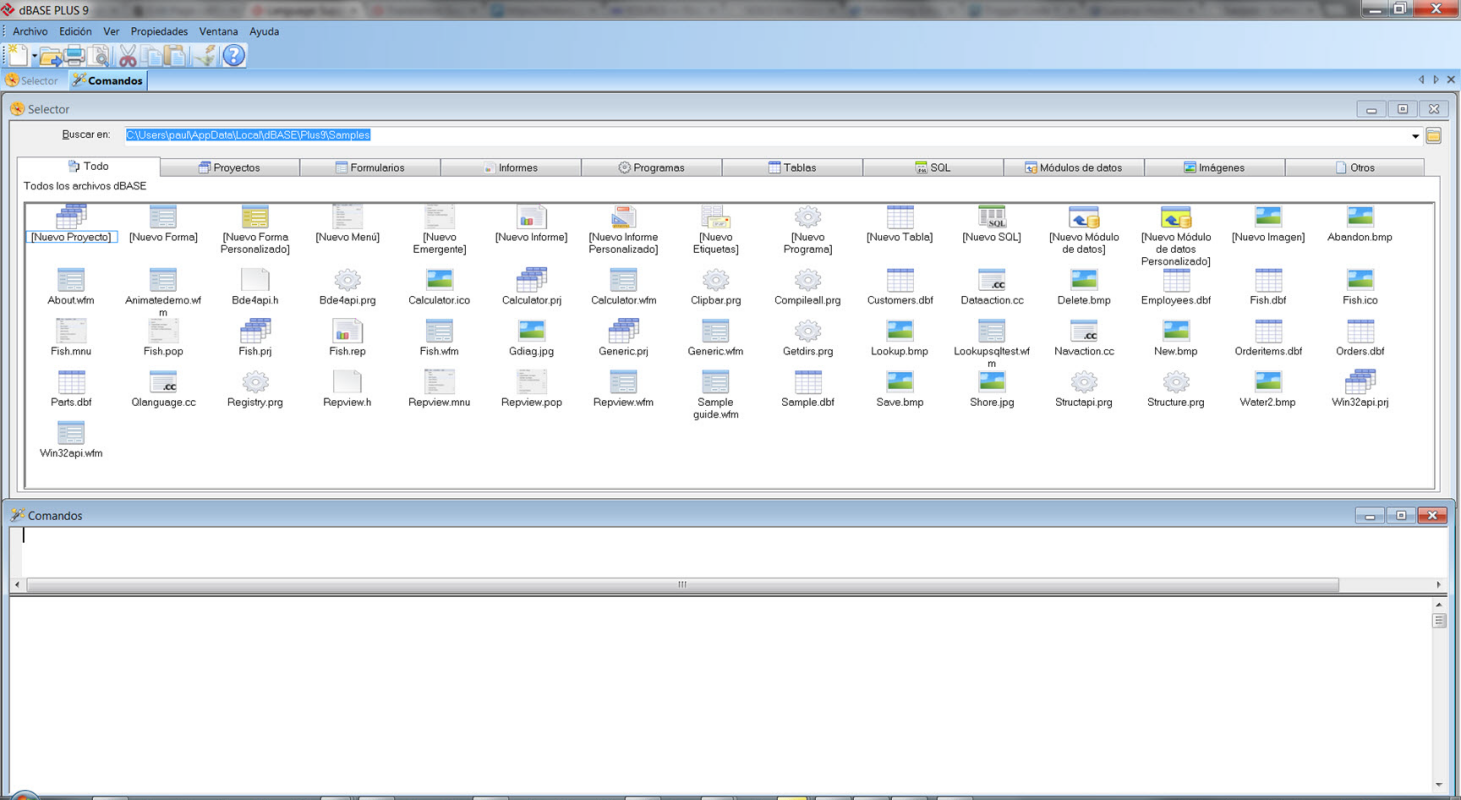Select the Imágenes tab
Viewport: 1461px width, 800px height.
[x=1214, y=168]
